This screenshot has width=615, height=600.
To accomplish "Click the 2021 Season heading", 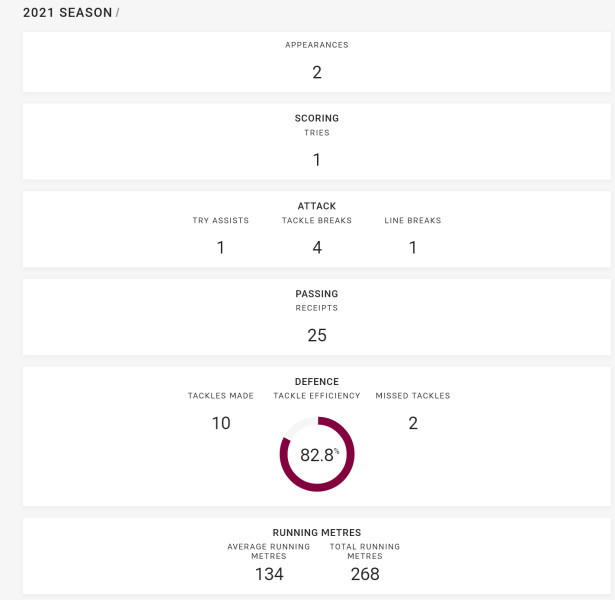I will (67, 13).
